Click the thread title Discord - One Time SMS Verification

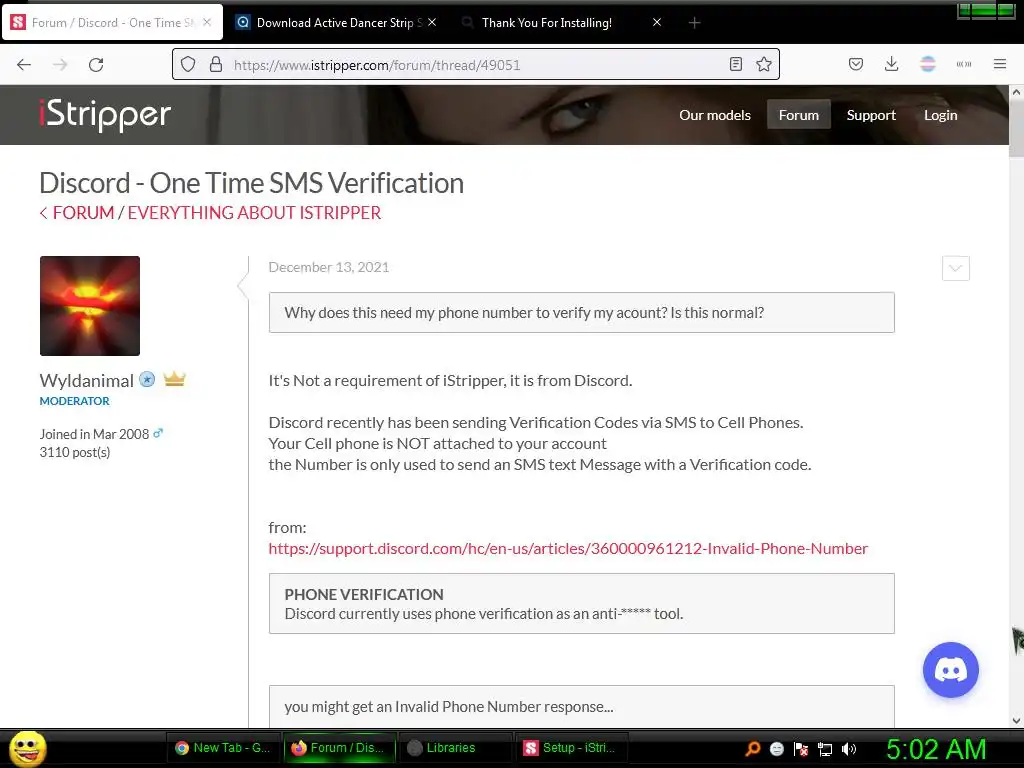point(251,184)
